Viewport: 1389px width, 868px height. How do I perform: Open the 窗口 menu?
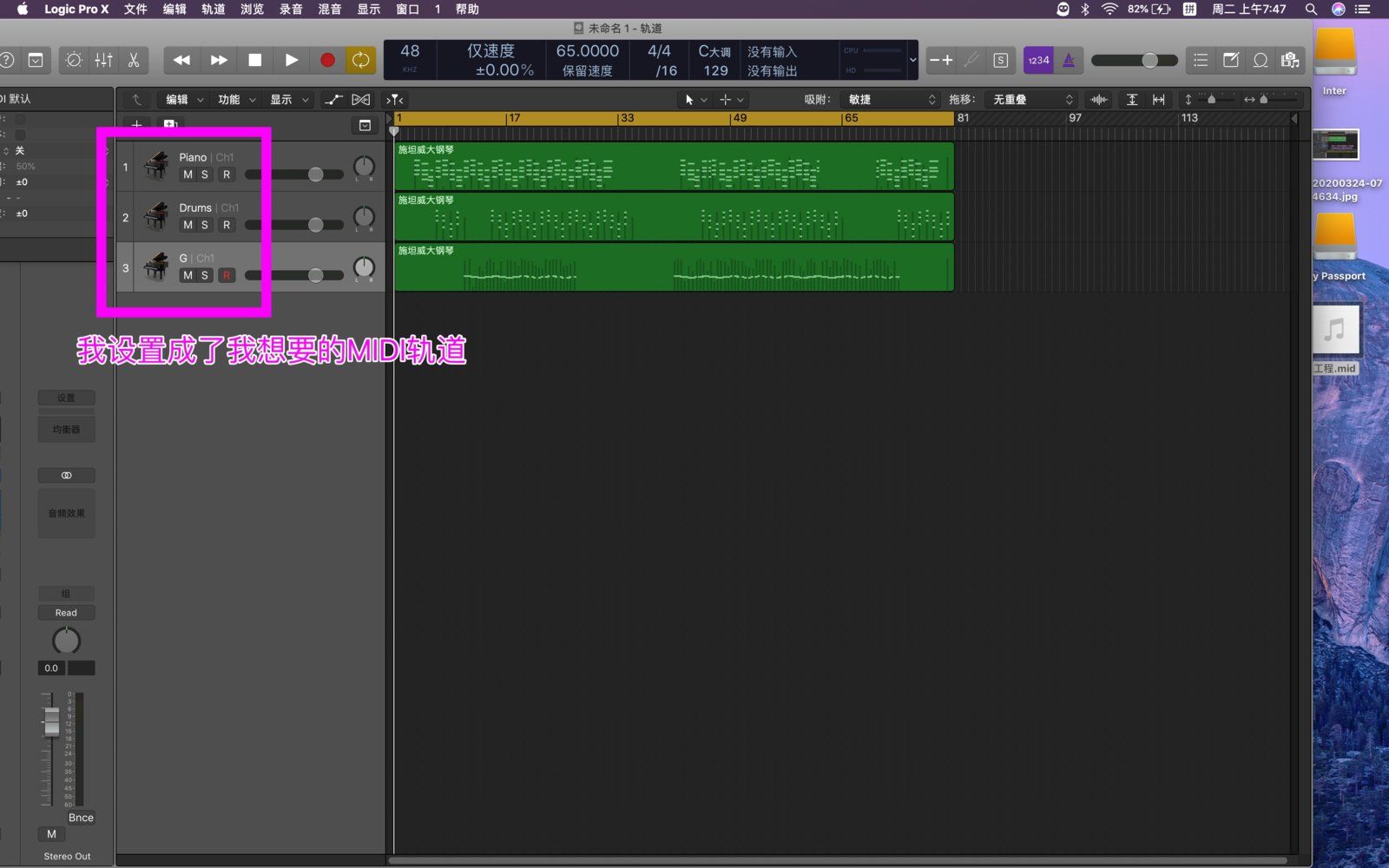pyautogui.click(x=407, y=9)
